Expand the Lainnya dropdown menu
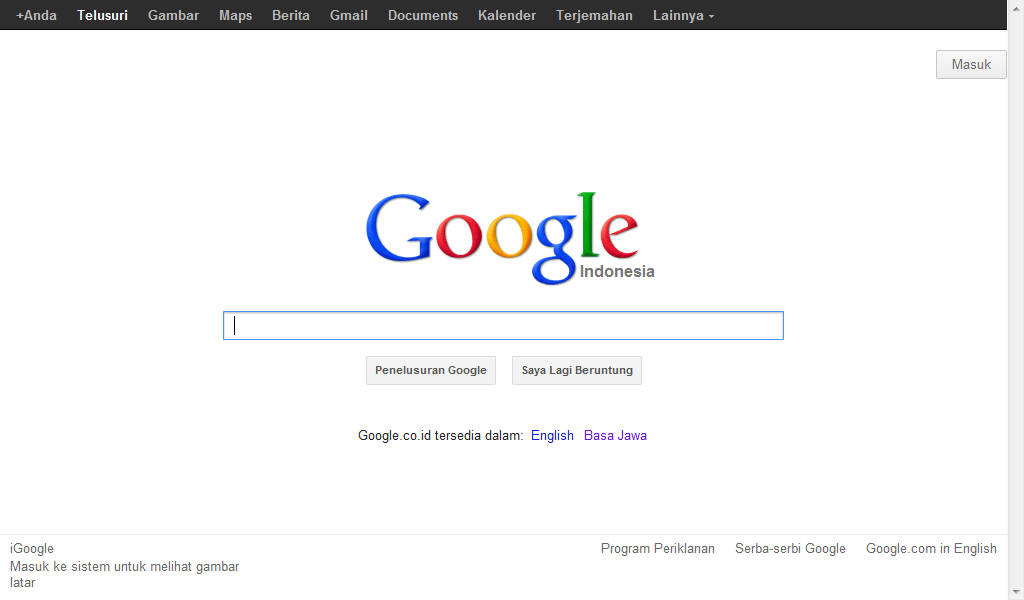Image resolution: width=1024 pixels, height=600 pixels. coord(683,15)
